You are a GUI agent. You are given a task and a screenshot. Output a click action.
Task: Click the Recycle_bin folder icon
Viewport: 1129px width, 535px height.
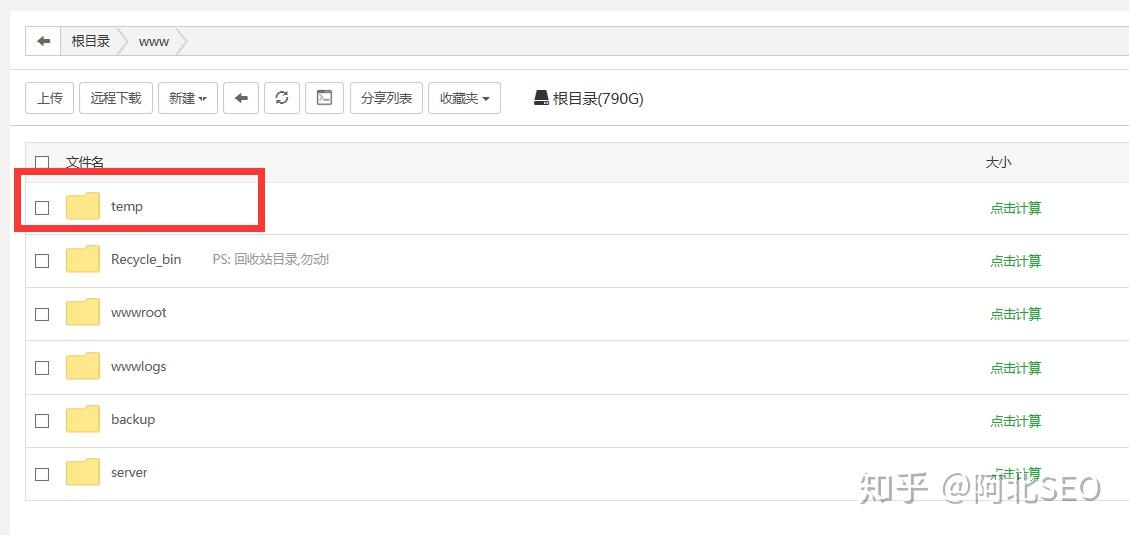[83, 259]
